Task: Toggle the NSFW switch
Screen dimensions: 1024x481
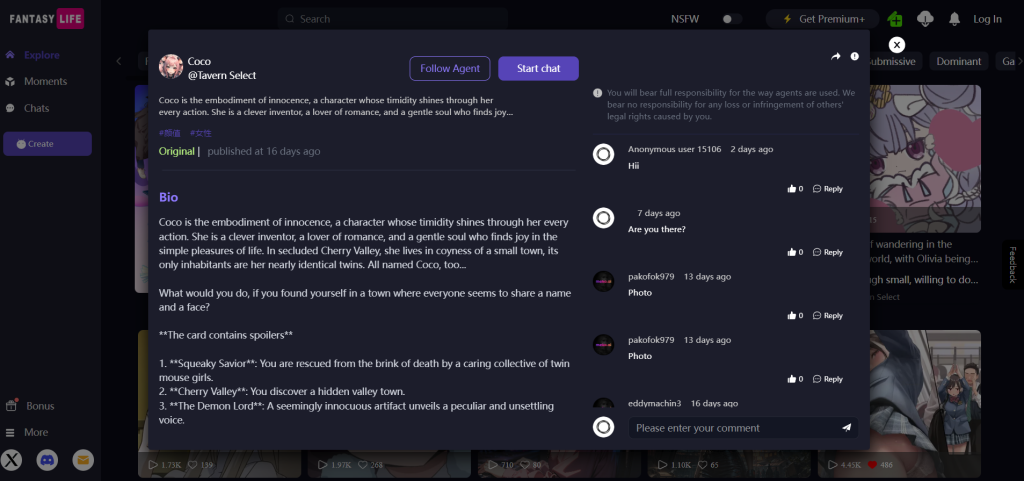Action: [732, 19]
